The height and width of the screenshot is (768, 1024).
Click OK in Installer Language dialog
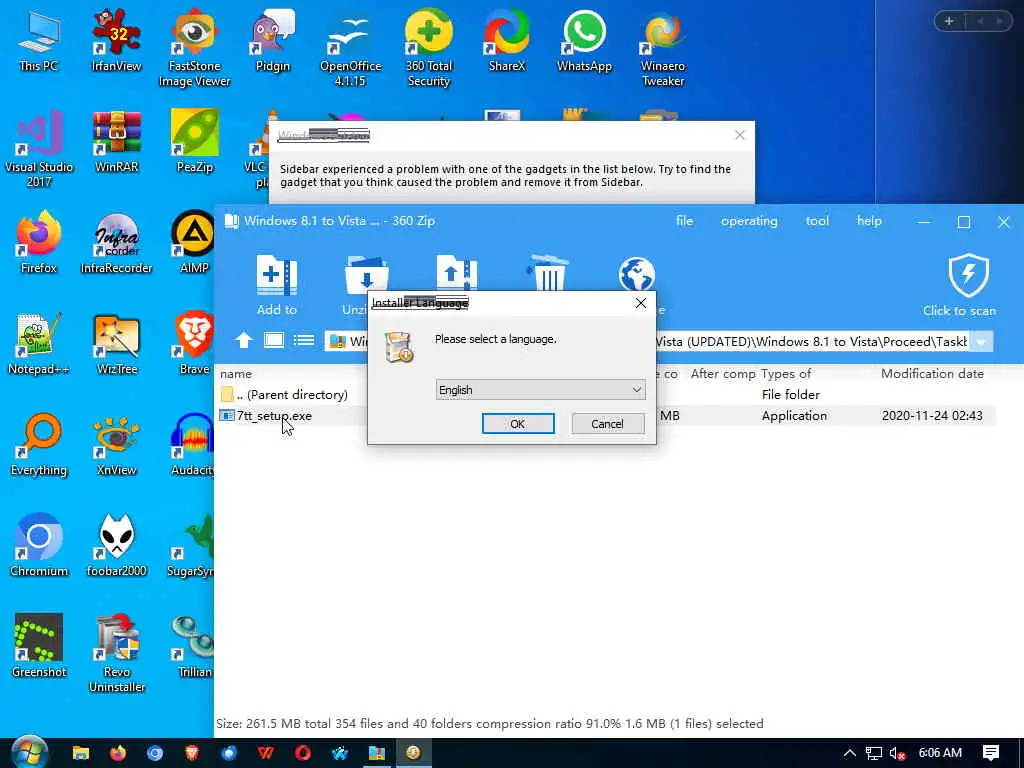click(x=518, y=424)
